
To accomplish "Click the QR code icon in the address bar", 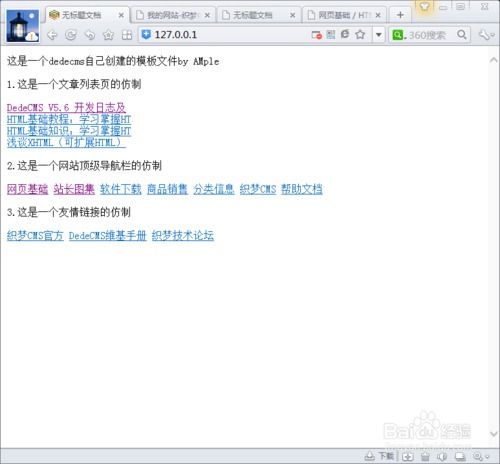I will tap(331, 34).
